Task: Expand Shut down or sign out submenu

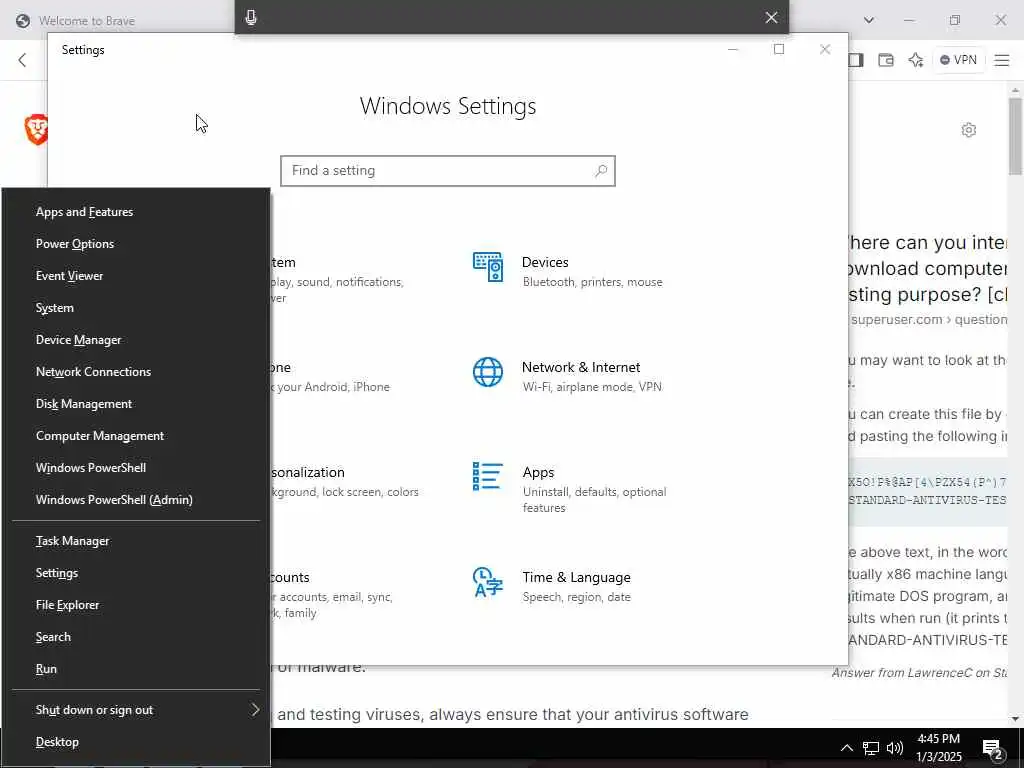Action: [x=136, y=710]
